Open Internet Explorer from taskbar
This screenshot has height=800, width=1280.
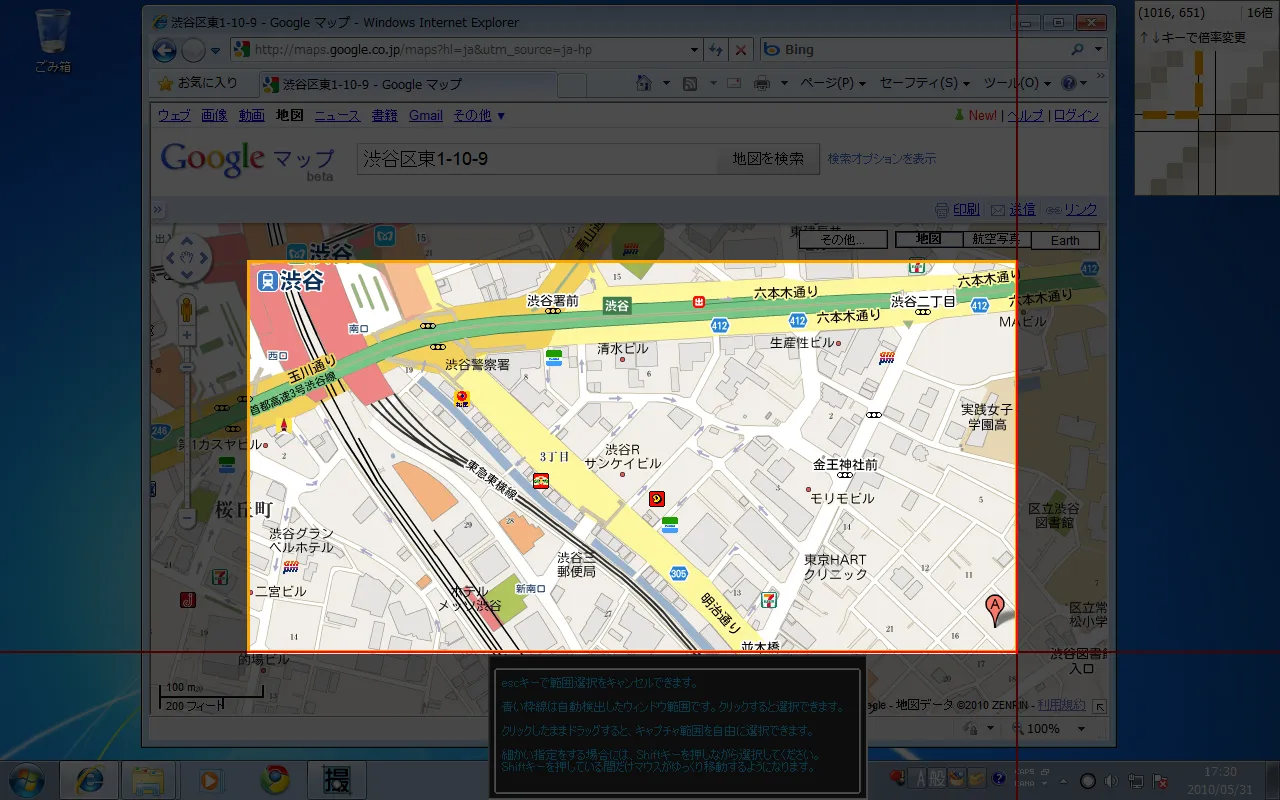coord(89,780)
